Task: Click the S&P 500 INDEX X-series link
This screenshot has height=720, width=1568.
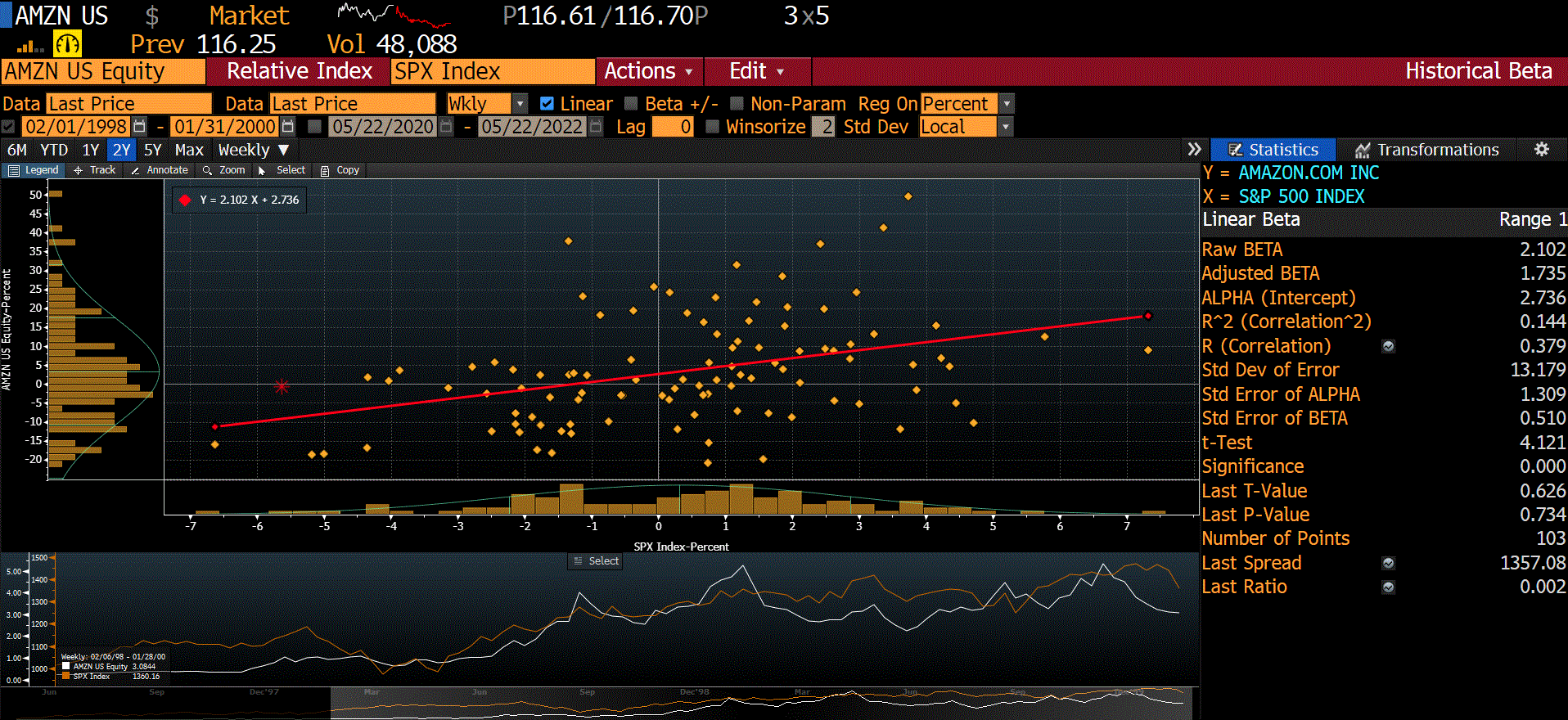Action: click(x=1301, y=196)
